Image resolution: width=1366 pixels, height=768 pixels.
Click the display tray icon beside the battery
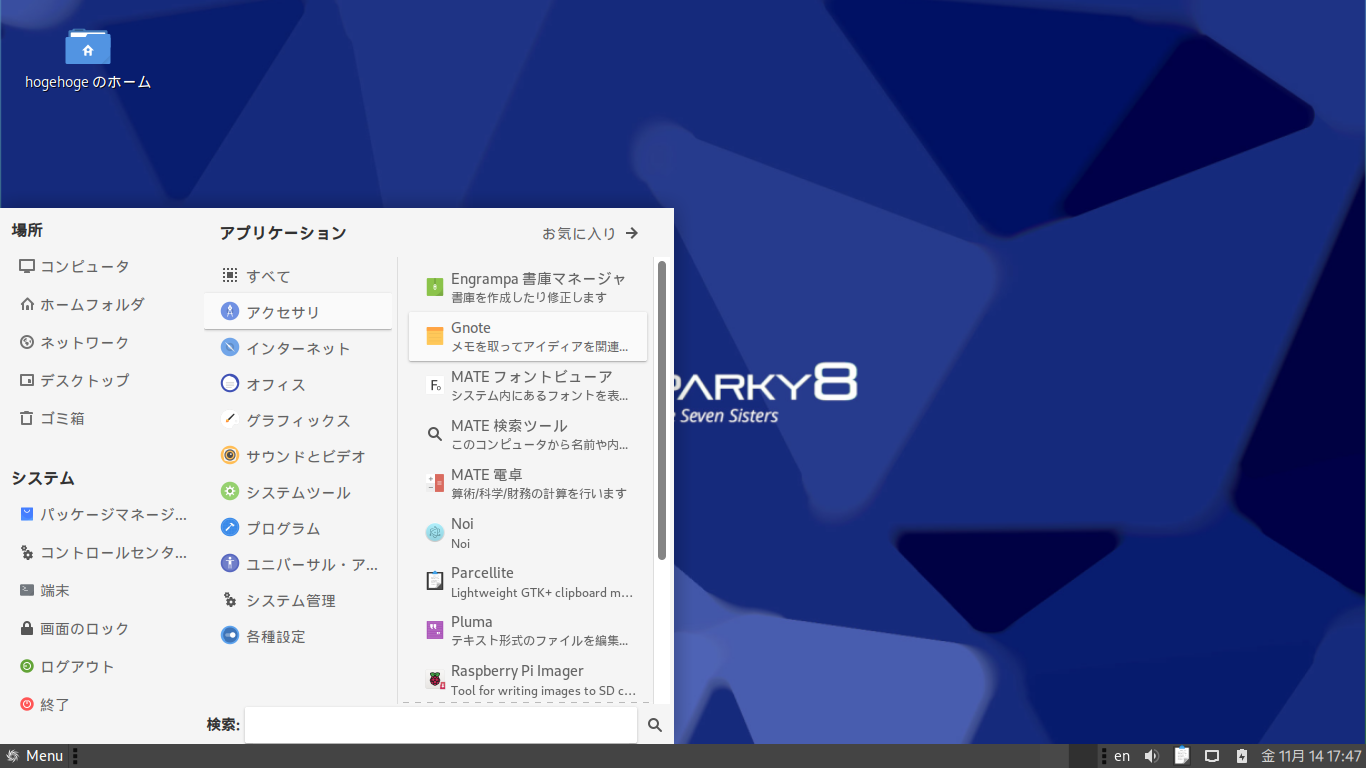click(1211, 756)
